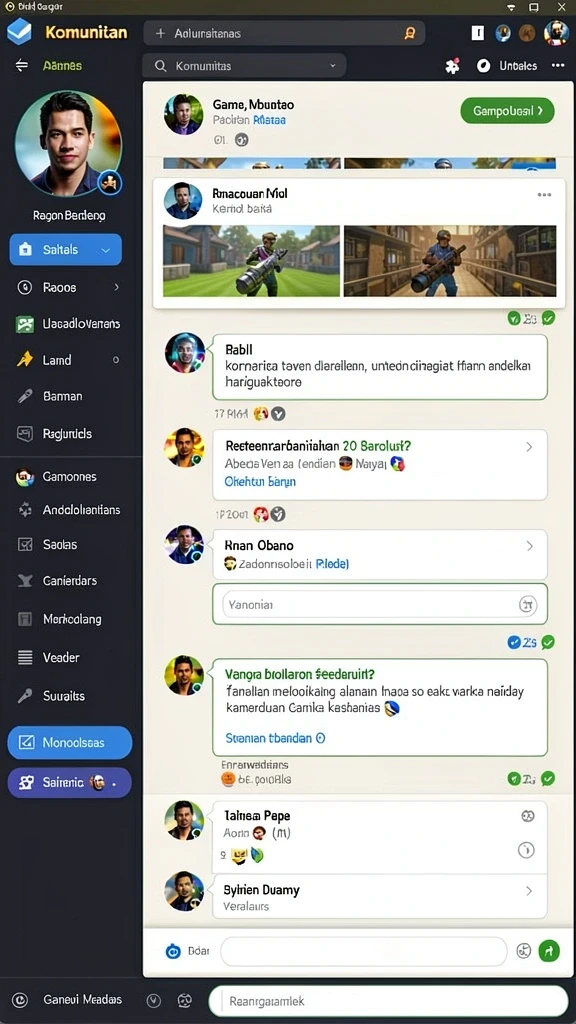Click the heart reaction under Babll message
This screenshot has width=576, height=1024.
tap(261, 413)
